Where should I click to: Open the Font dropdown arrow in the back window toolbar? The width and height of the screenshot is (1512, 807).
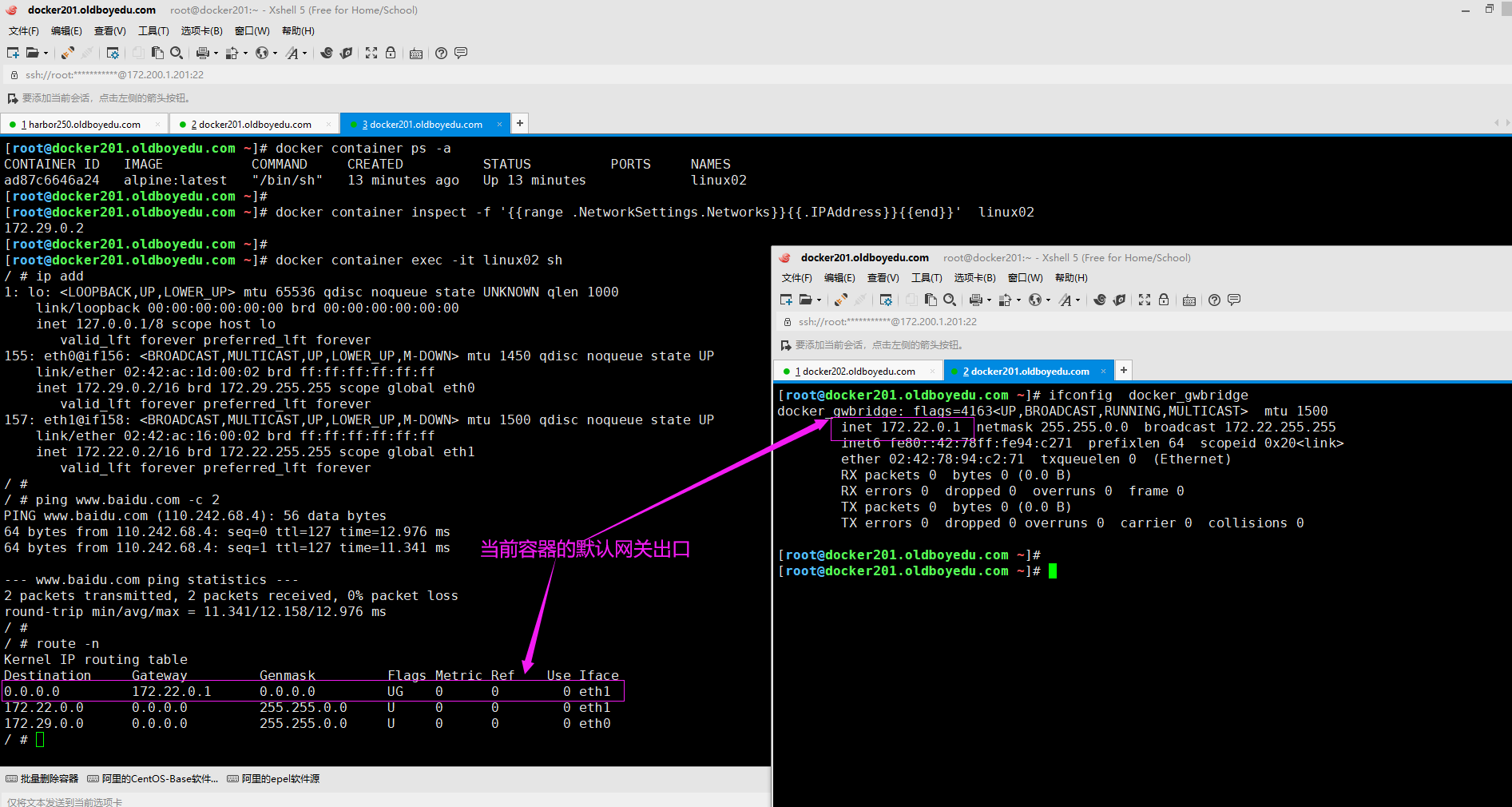305,54
